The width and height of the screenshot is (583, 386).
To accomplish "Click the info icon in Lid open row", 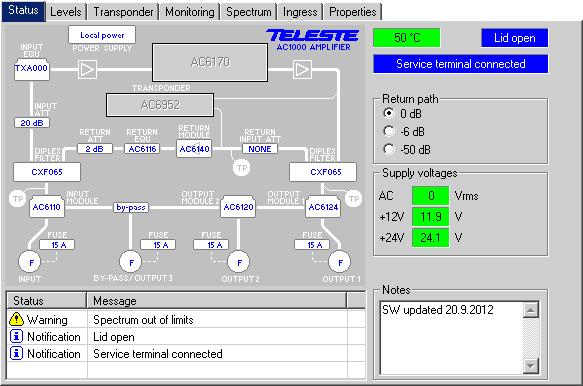I will (16, 336).
